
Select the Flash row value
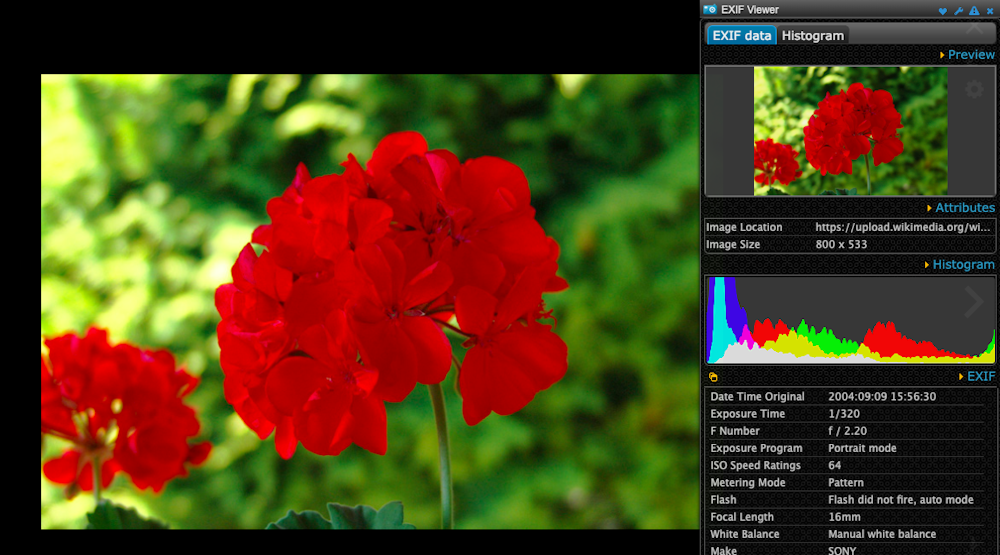[x=900, y=500]
